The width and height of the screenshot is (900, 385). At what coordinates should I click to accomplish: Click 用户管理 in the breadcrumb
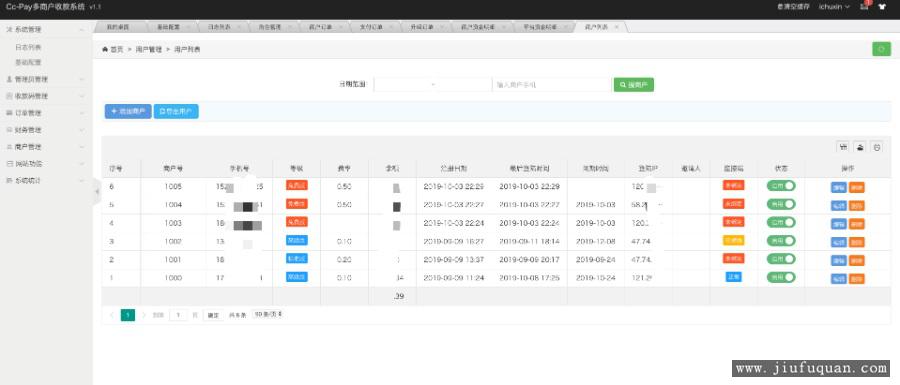[148, 49]
